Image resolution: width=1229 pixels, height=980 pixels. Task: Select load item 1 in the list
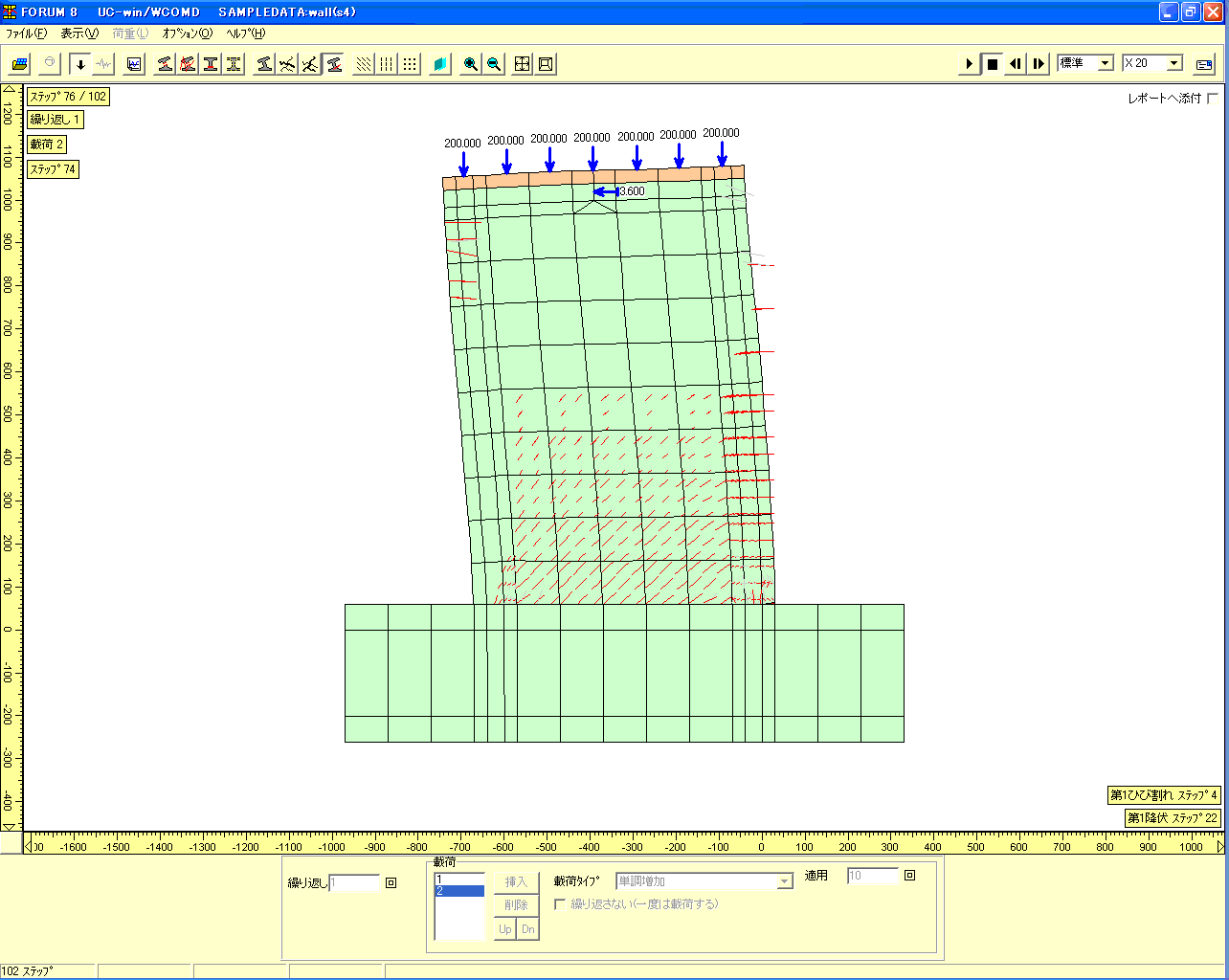tap(459, 879)
